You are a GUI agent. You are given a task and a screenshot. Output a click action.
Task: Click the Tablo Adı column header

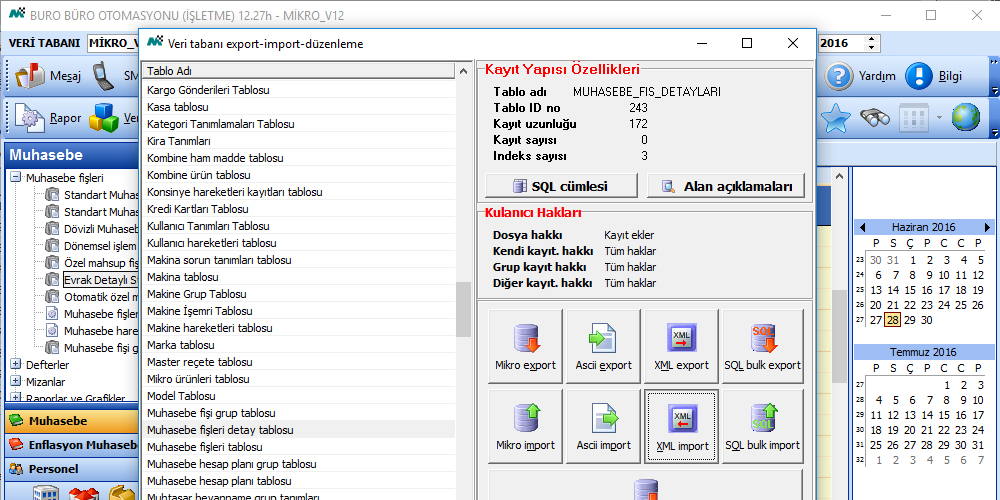pos(299,71)
